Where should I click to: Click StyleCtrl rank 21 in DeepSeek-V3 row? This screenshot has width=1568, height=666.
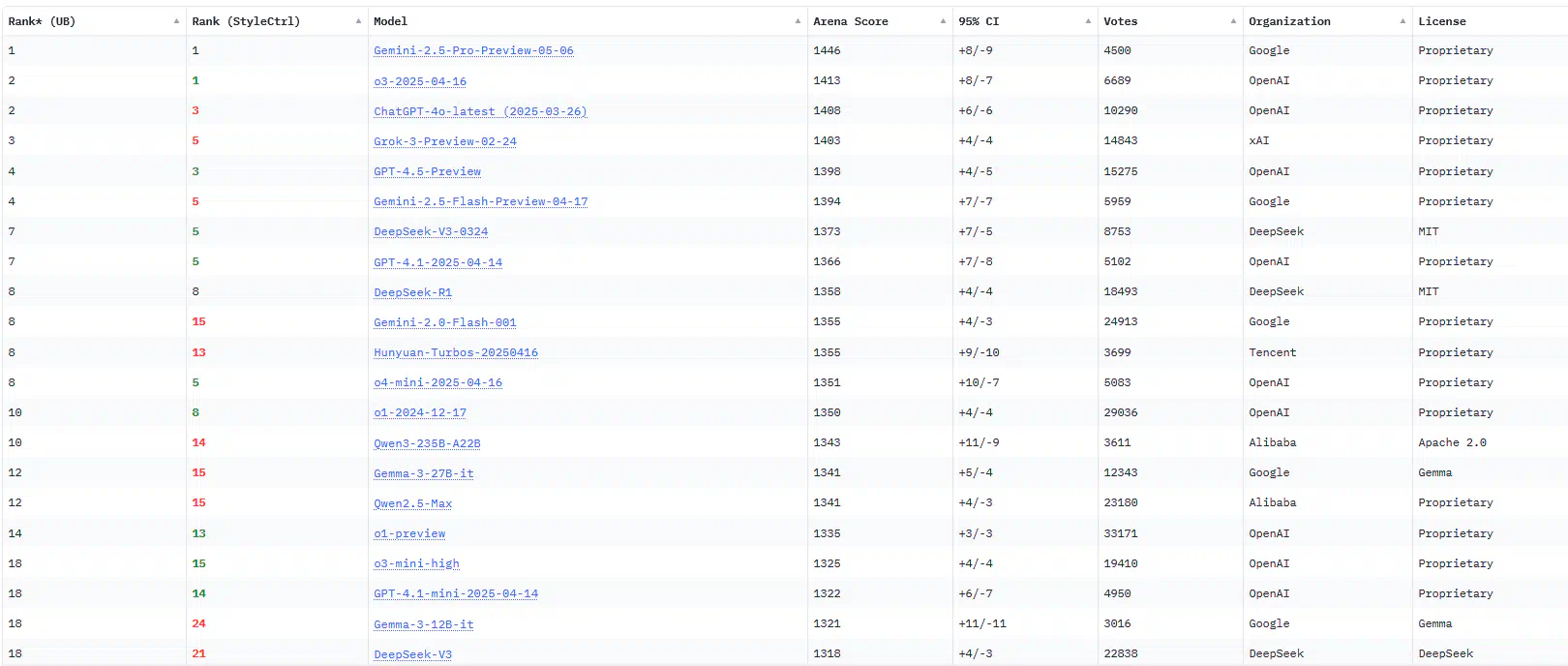tap(198, 653)
